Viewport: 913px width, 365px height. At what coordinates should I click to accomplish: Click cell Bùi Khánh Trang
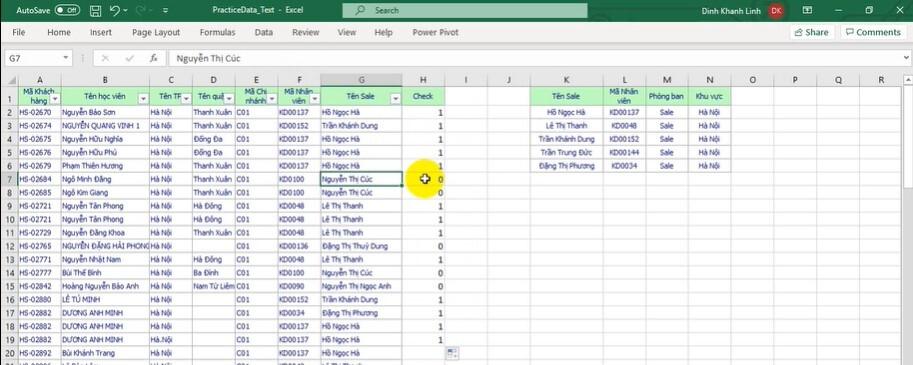105,353
